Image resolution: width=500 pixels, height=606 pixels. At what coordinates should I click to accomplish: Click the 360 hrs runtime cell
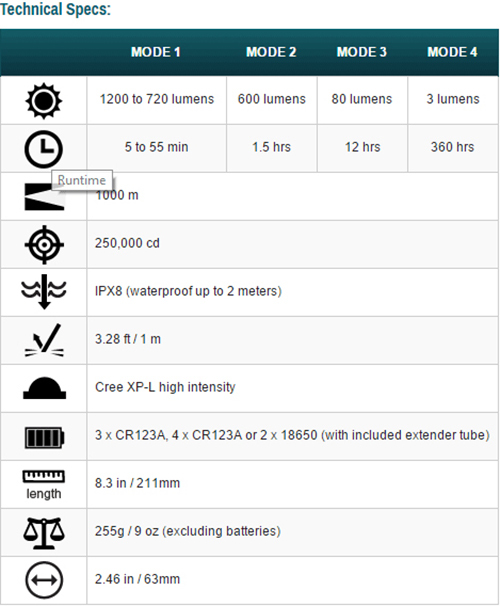[x=452, y=148]
